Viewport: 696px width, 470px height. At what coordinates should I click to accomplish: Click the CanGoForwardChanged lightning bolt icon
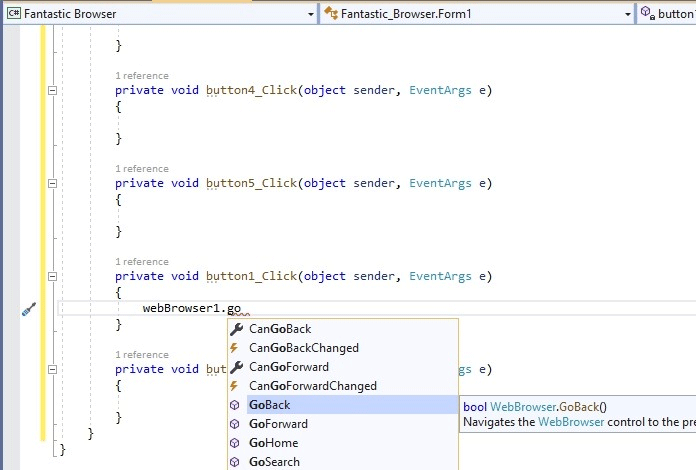[234, 386]
